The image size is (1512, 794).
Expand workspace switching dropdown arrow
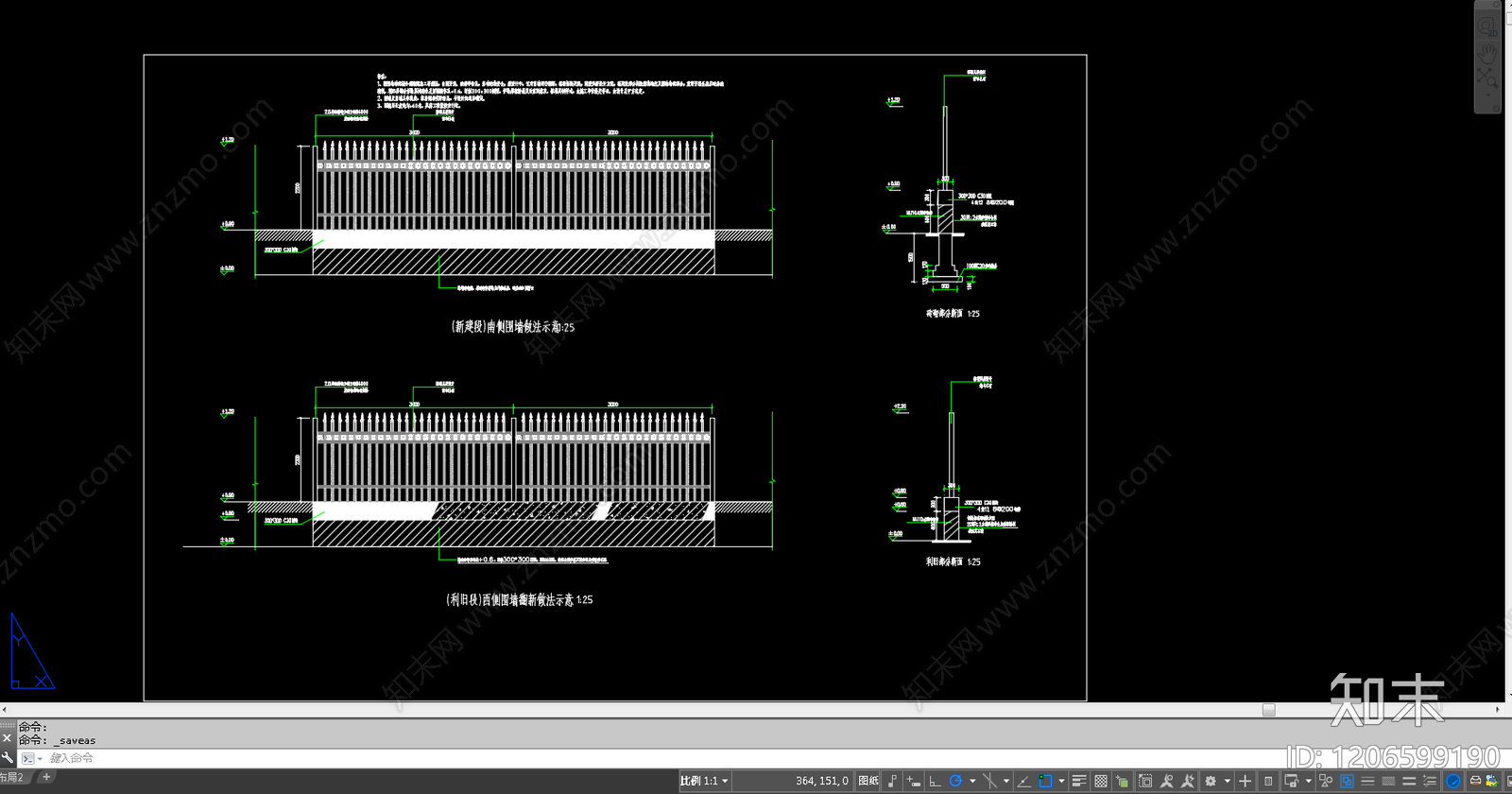[x=1227, y=781]
